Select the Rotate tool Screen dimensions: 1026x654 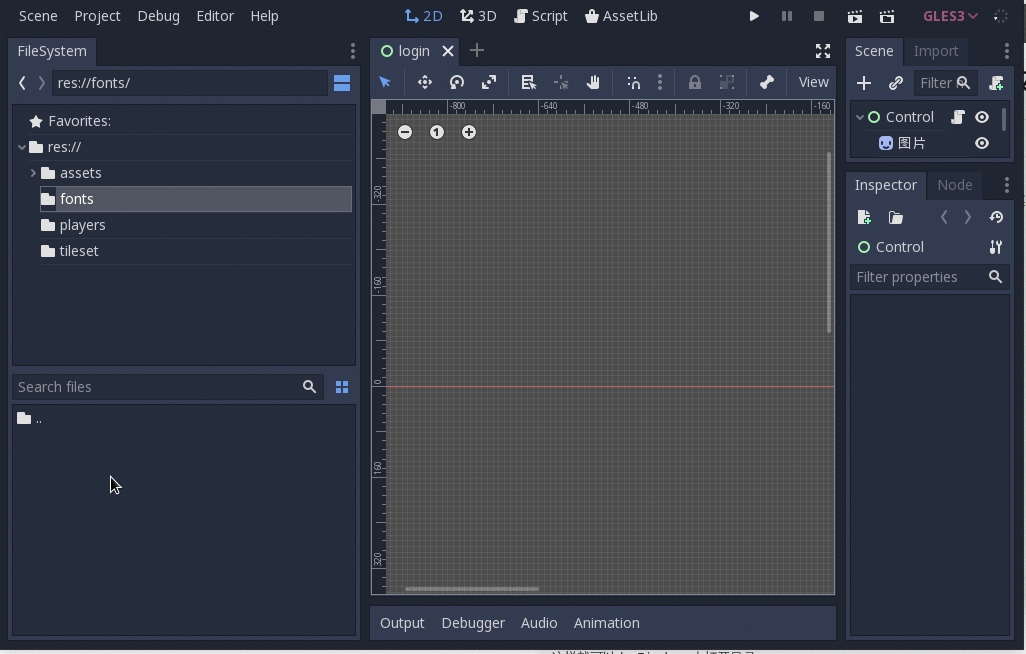point(457,82)
